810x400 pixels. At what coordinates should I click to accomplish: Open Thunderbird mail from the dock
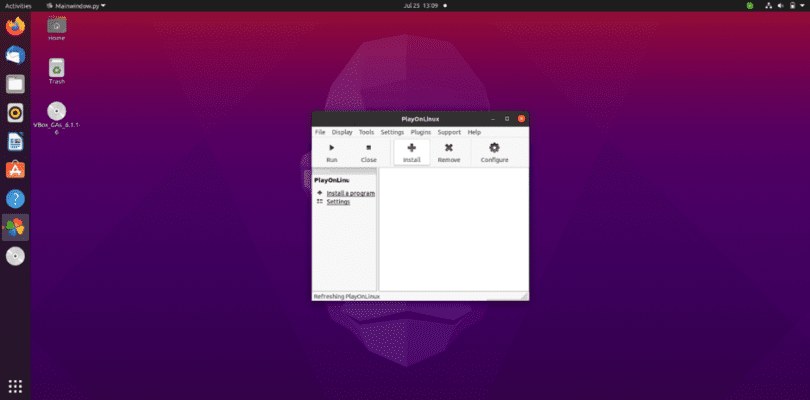point(15,55)
